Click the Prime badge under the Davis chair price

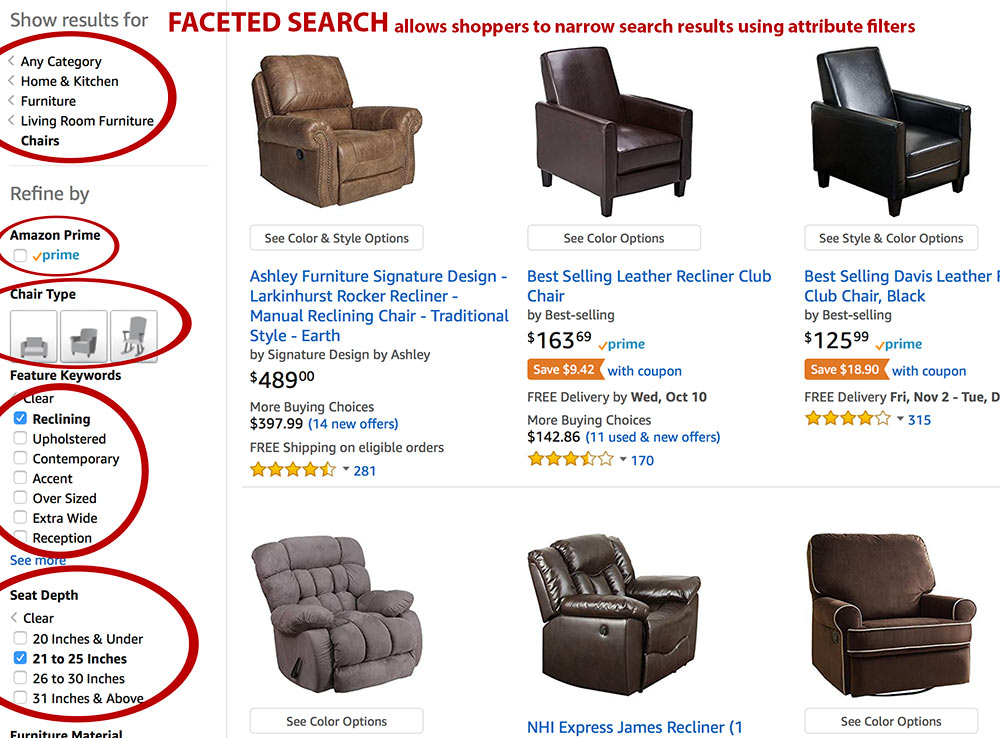coord(897,344)
